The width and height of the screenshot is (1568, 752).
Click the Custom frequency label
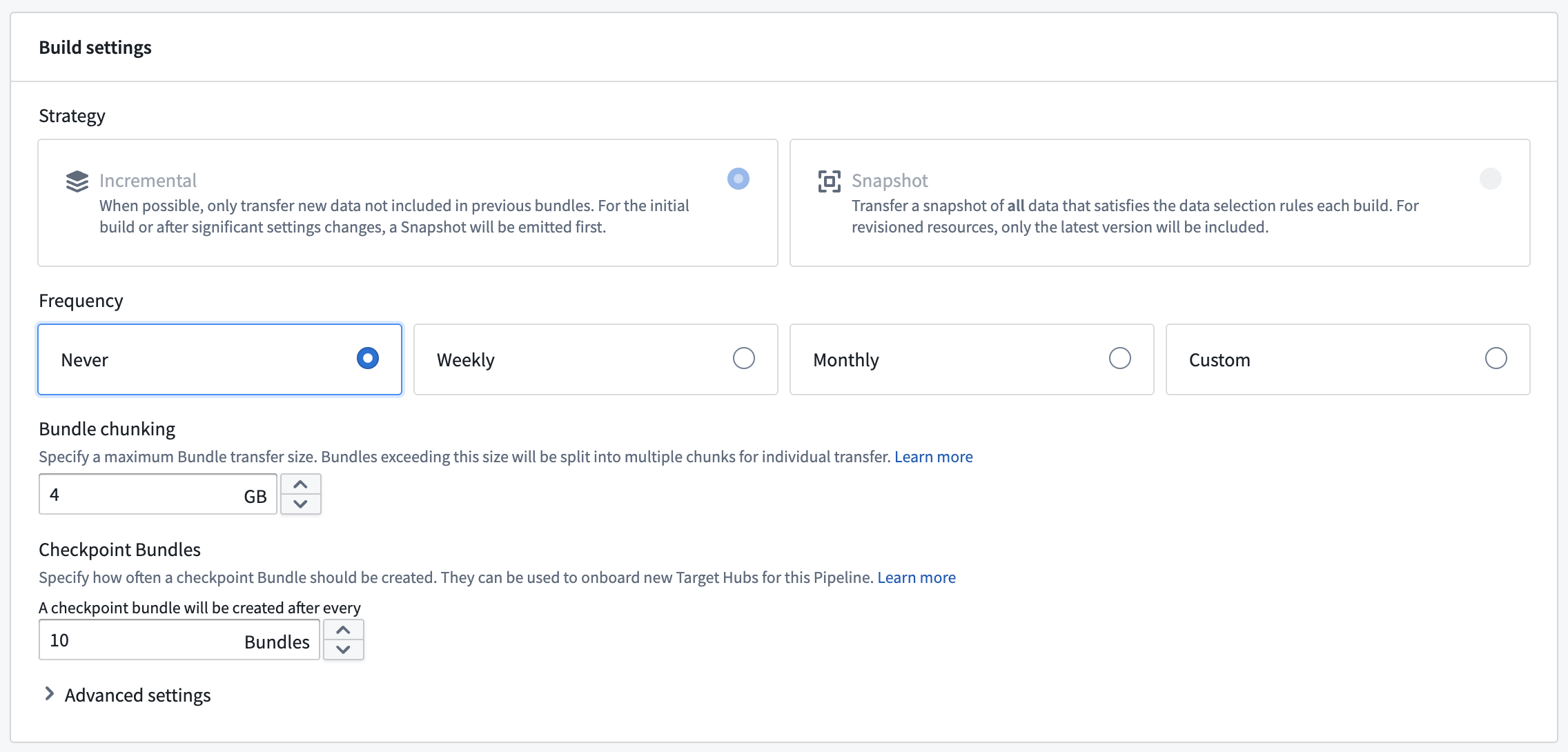pyautogui.click(x=1219, y=360)
